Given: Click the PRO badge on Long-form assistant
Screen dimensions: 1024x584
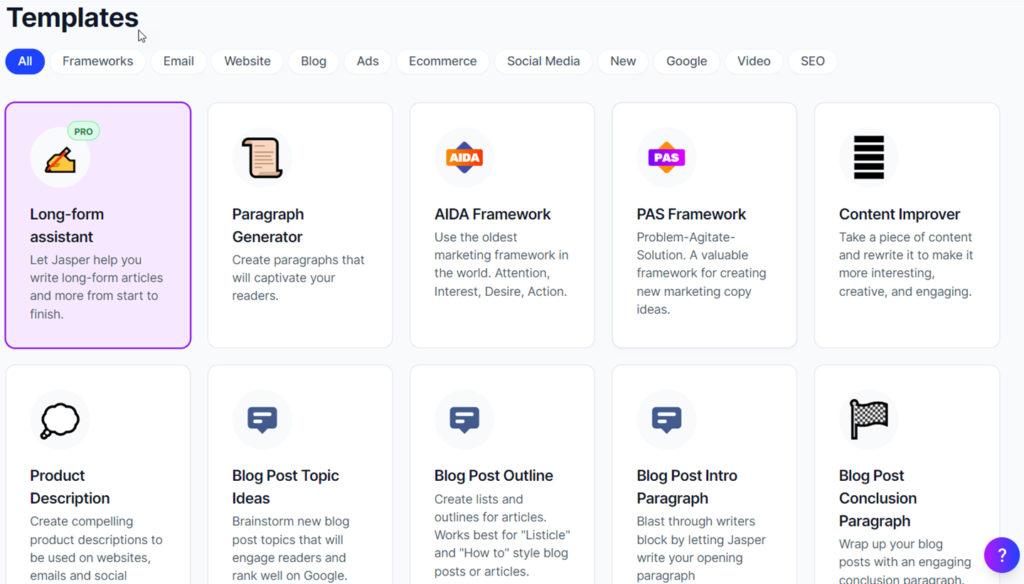Looking at the screenshot, I should click(84, 131).
